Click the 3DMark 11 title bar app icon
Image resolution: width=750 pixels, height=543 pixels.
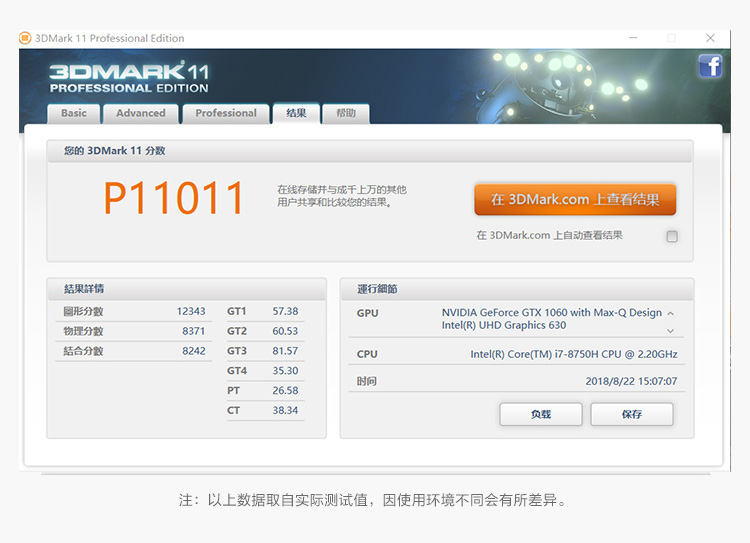tap(25, 38)
